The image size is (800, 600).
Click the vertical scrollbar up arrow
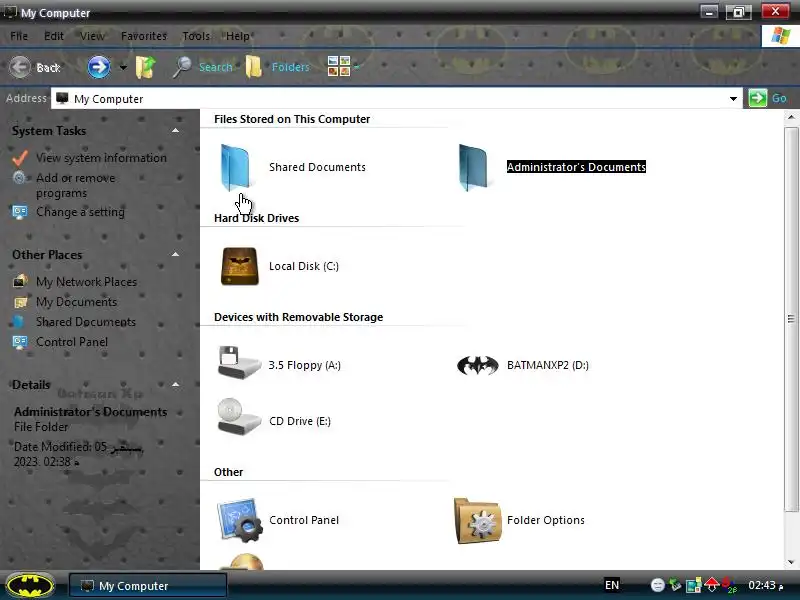(x=791, y=117)
